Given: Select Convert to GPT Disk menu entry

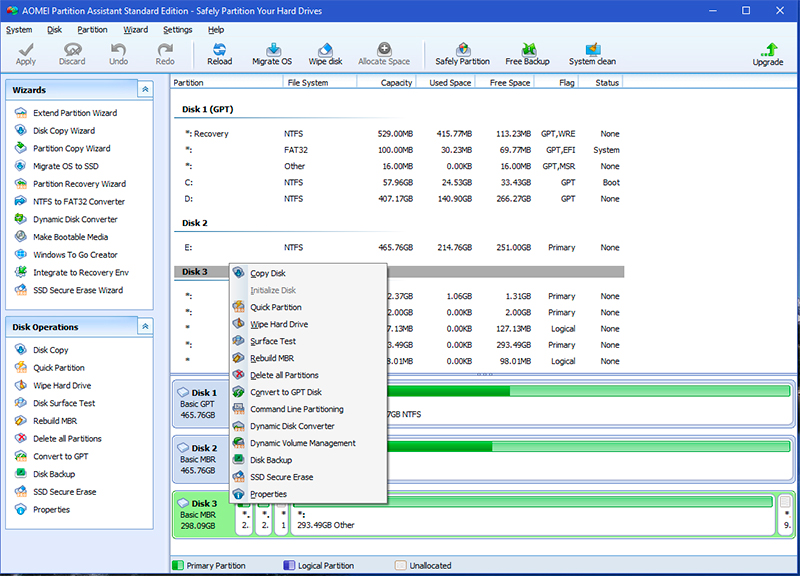Looking at the screenshot, I should 308,392.
